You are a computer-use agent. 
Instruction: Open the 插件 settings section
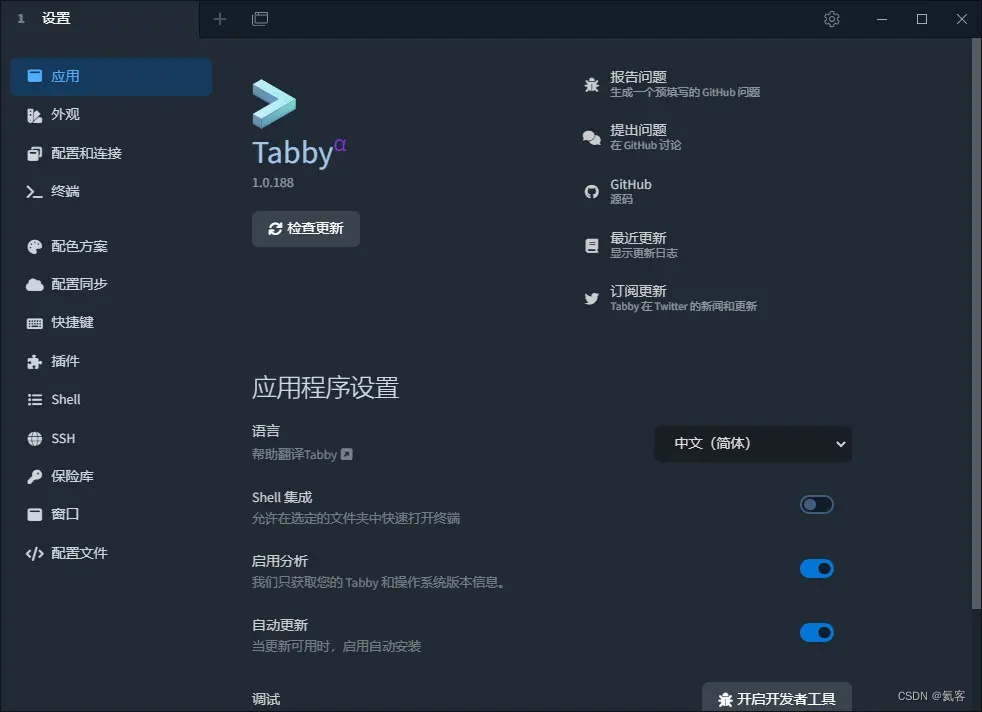coord(111,362)
